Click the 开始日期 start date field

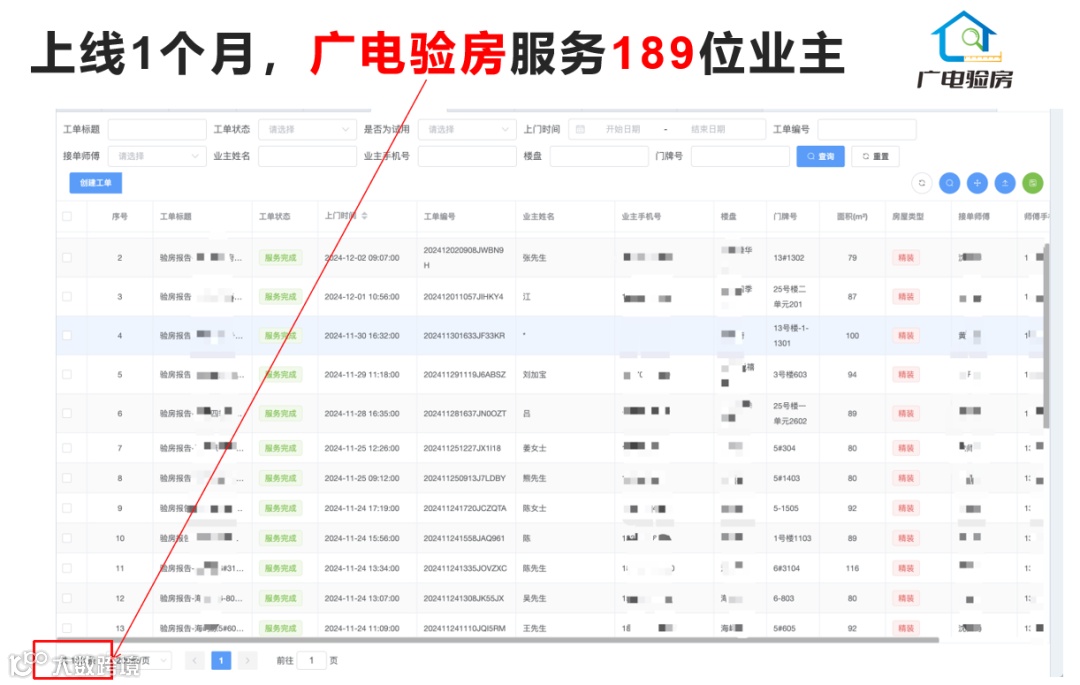coord(623,129)
